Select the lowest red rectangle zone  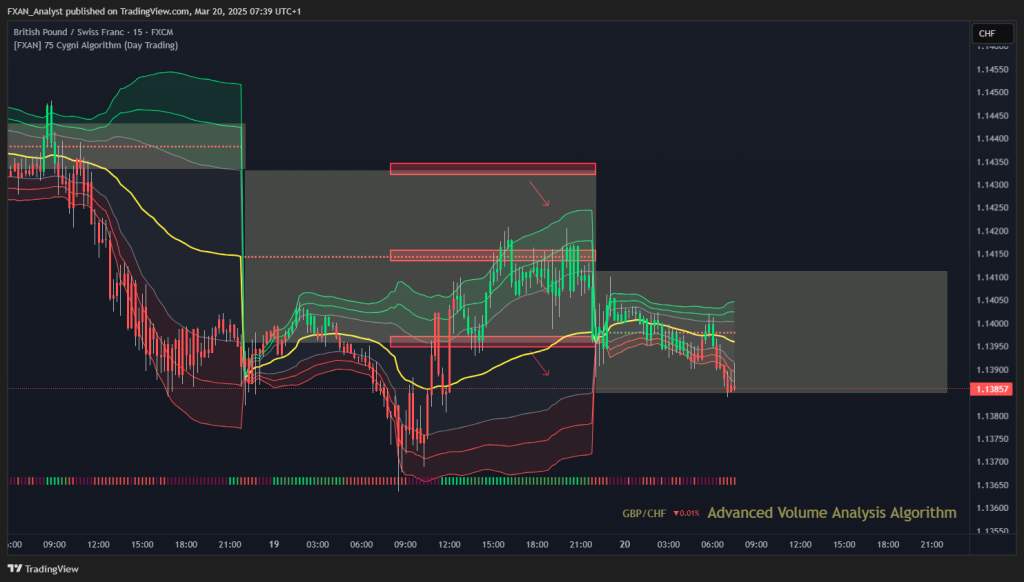pos(492,342)
